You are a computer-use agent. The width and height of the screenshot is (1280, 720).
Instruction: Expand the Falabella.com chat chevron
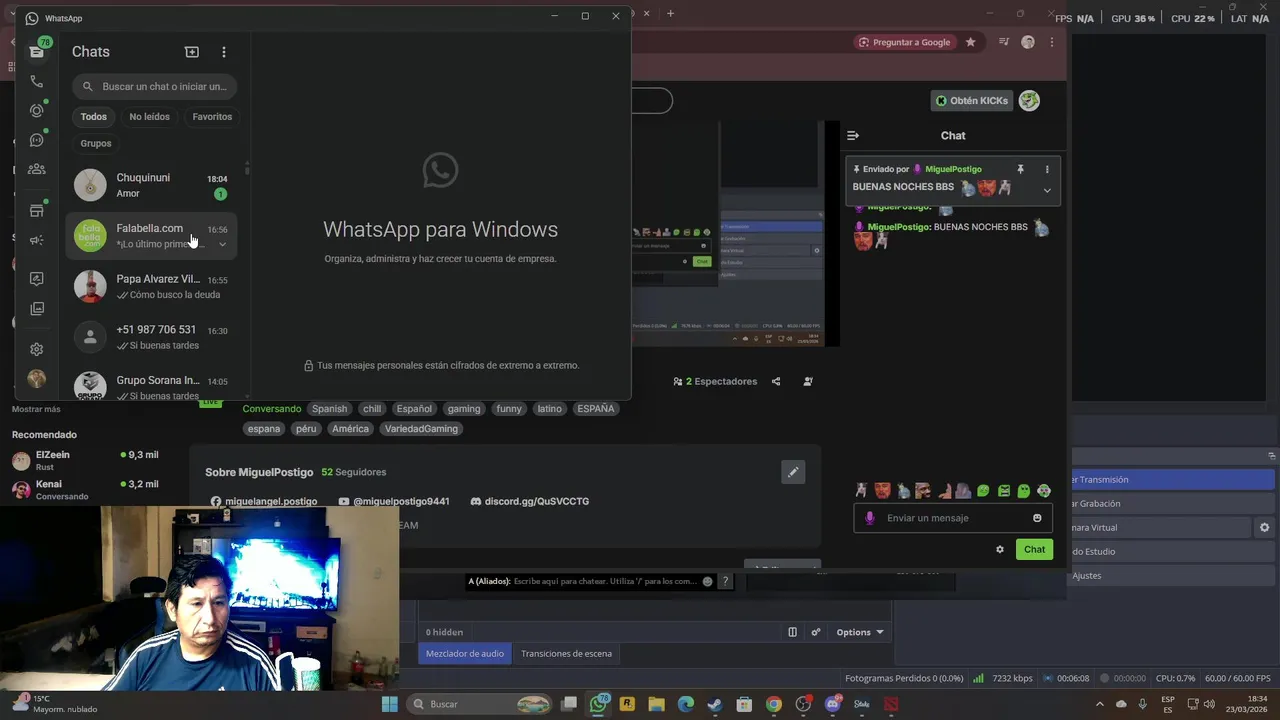[222, 244]
